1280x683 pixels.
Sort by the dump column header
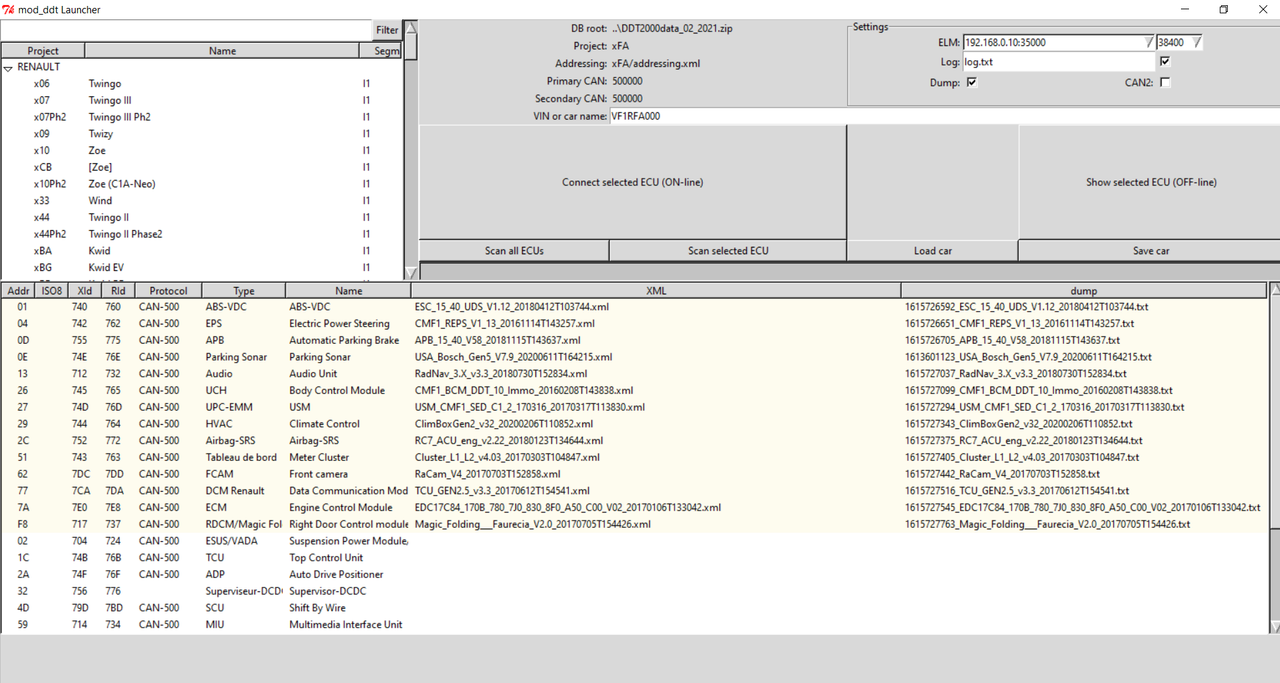[1084, 291]
